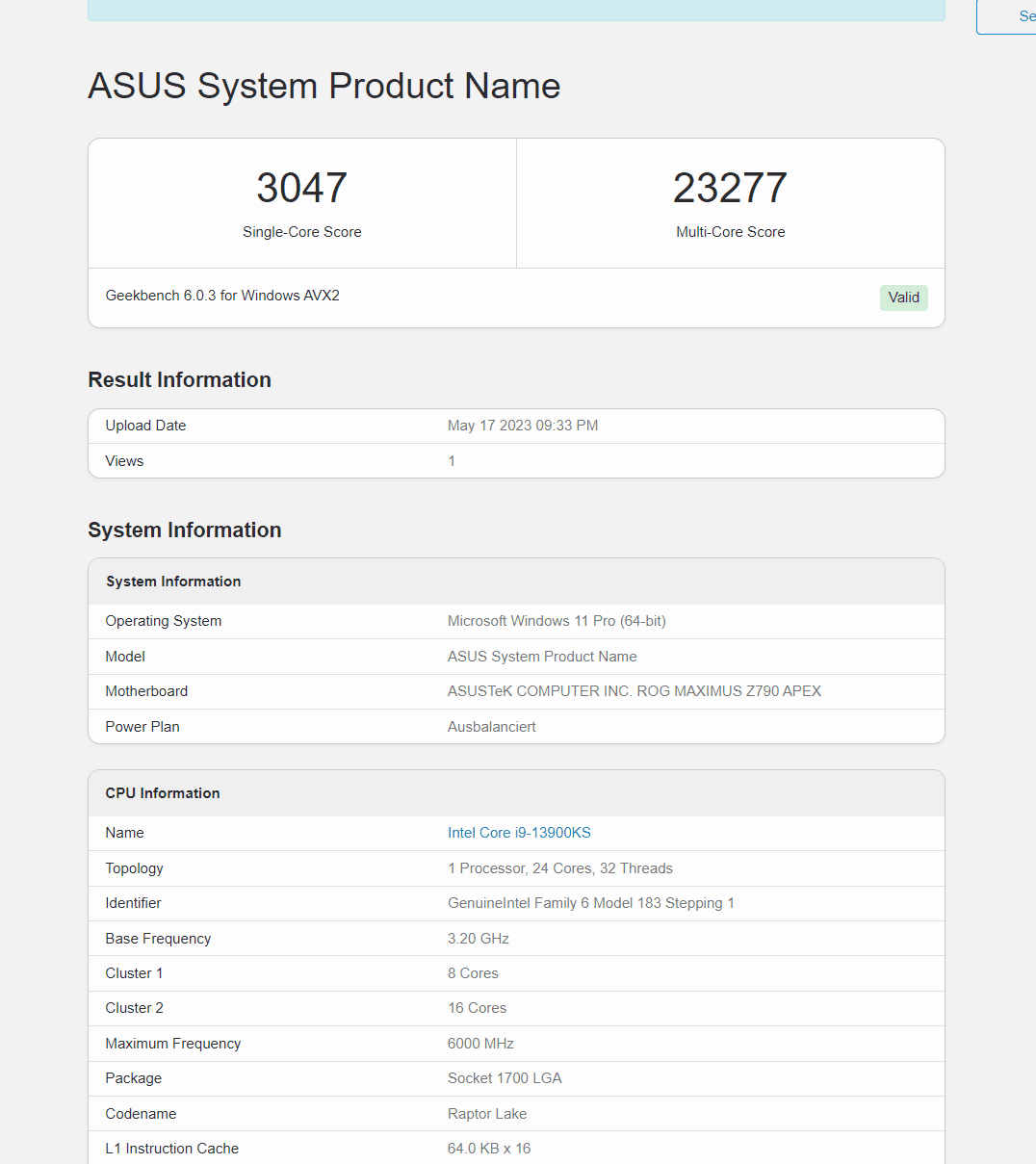Click the Raptor Lake codename value

click(487, 1114)
